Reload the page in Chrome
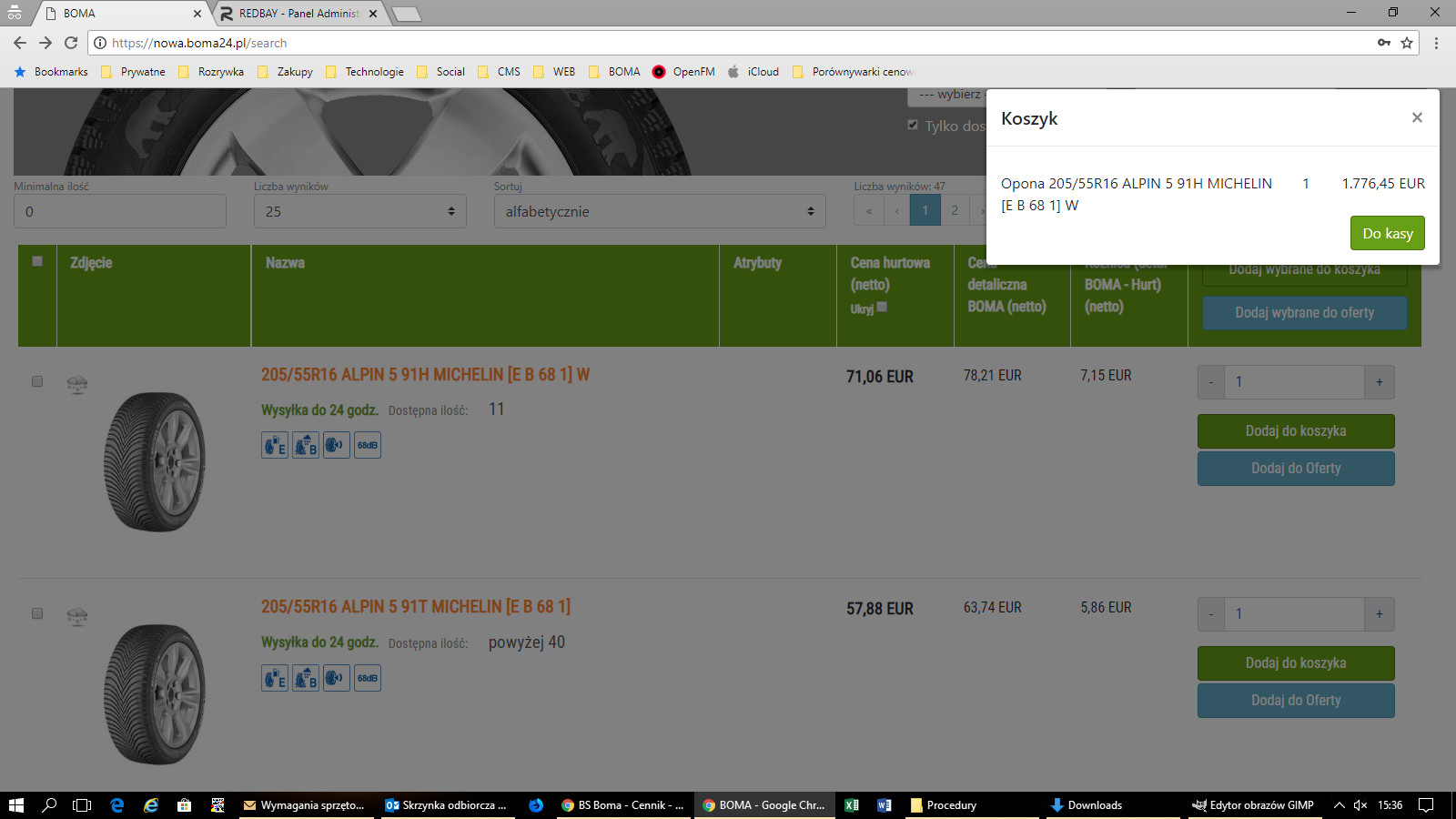1456x819 pixels. pos(71,43)
